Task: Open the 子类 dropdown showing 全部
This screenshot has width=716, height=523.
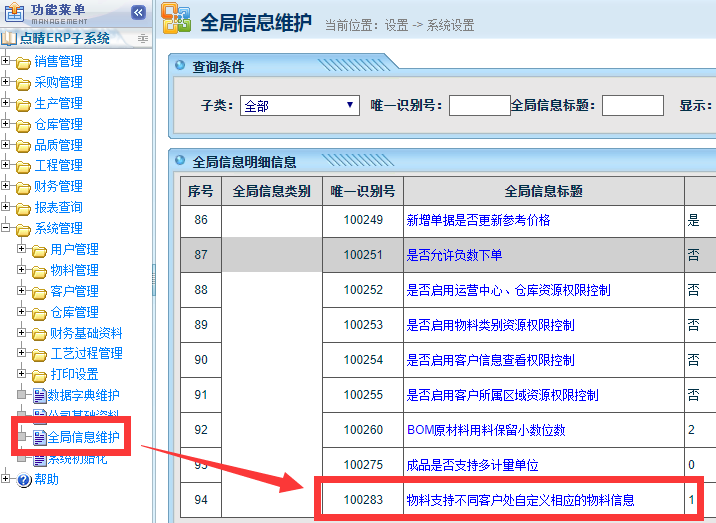Action: 299,105
